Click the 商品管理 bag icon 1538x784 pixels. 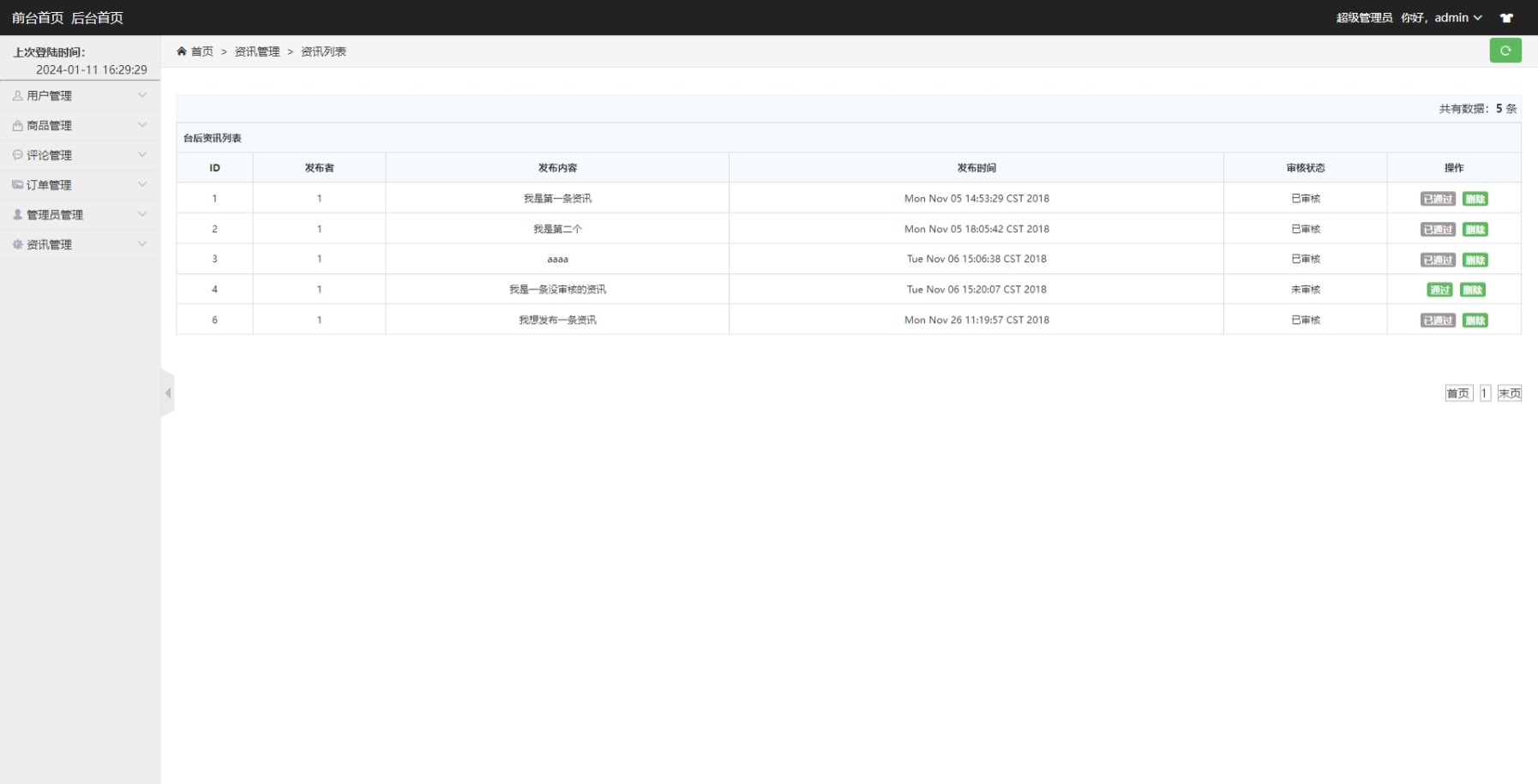[x=17, y=126]
